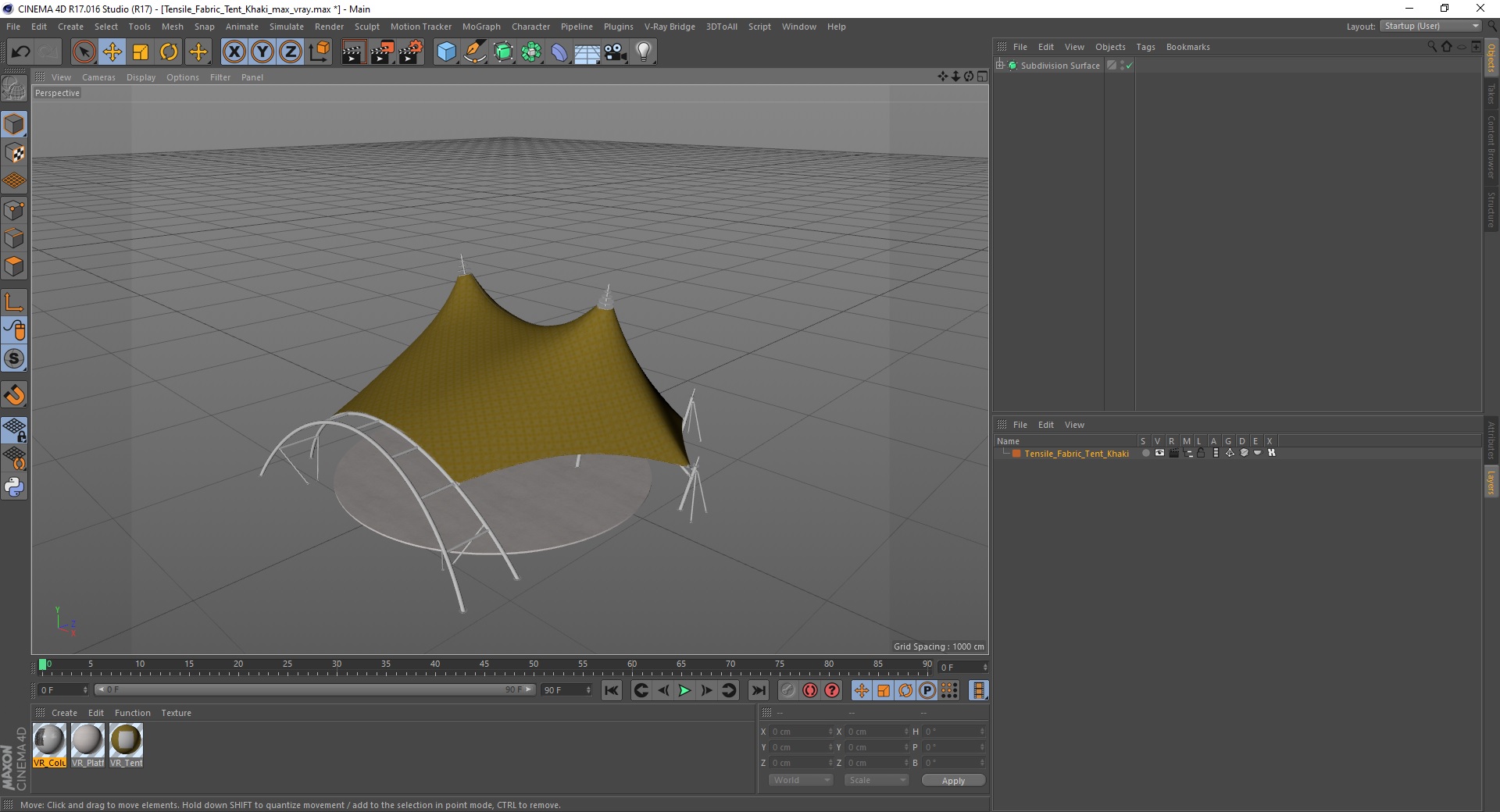Open Object Manager Tags menu
This screenshot has width=1500, height=812.
click(1145, 47)
